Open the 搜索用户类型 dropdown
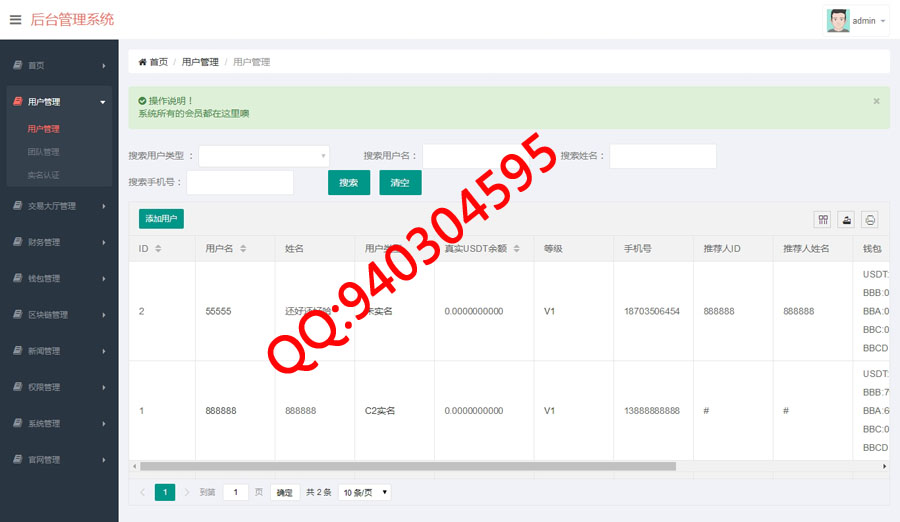Viewport: 900px width, 522px height. coord(264,156)
